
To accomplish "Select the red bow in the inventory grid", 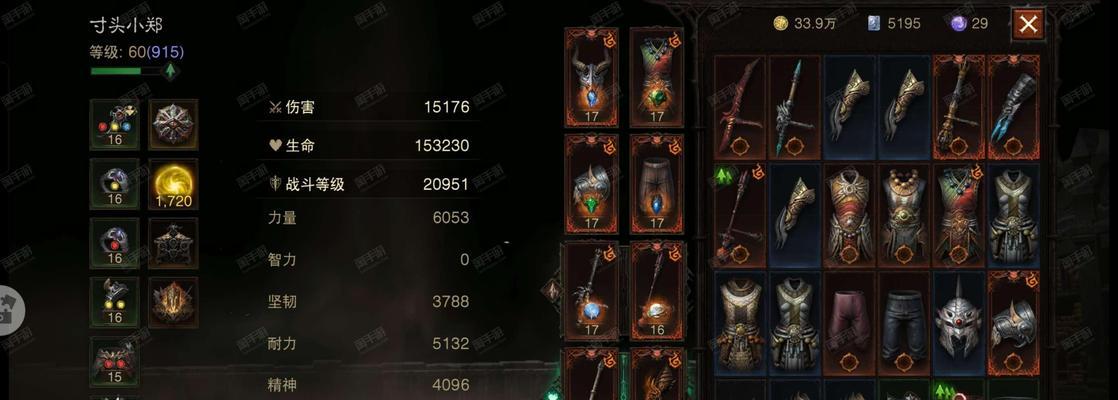I will [x=740, y=107].
